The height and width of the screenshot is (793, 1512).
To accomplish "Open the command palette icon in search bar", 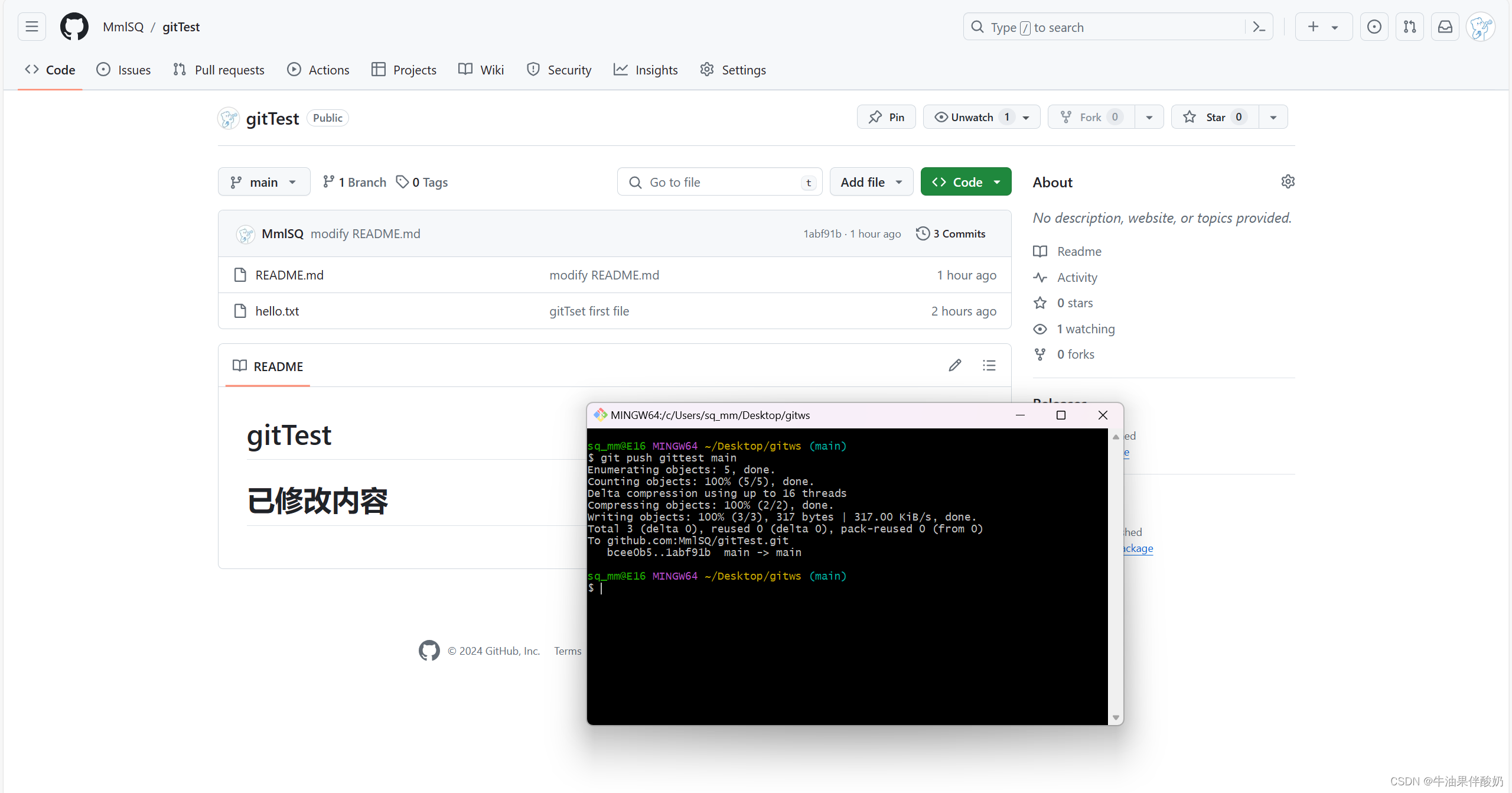I will [x=1259, y=27].
